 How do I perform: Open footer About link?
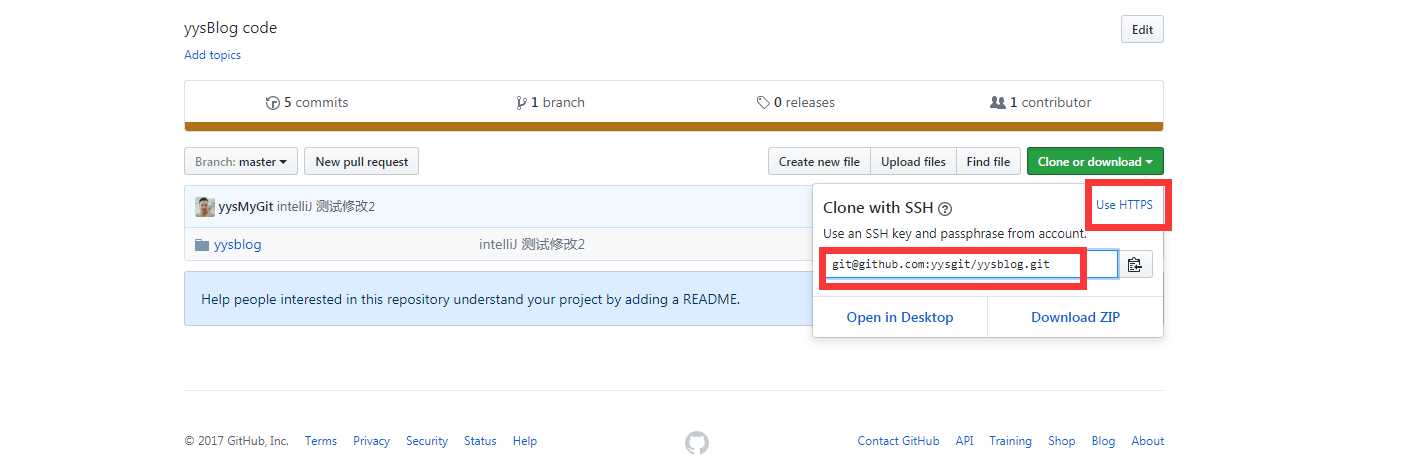(1148, 441)
